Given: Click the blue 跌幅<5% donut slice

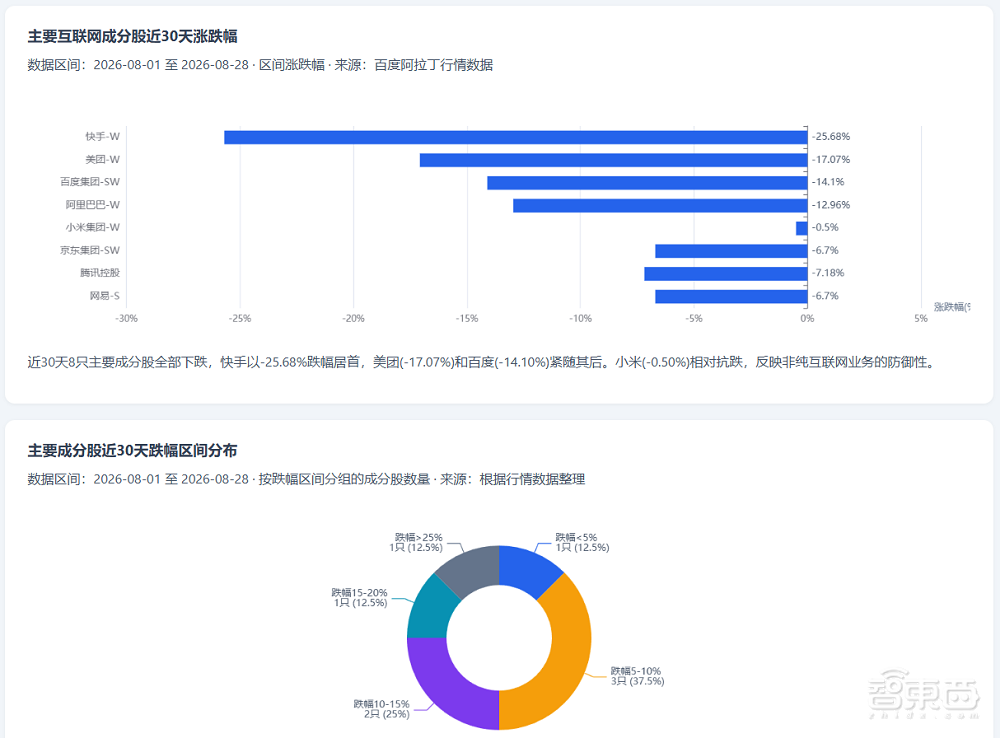Looking at the screenshot, I should (x=526, y=569).
